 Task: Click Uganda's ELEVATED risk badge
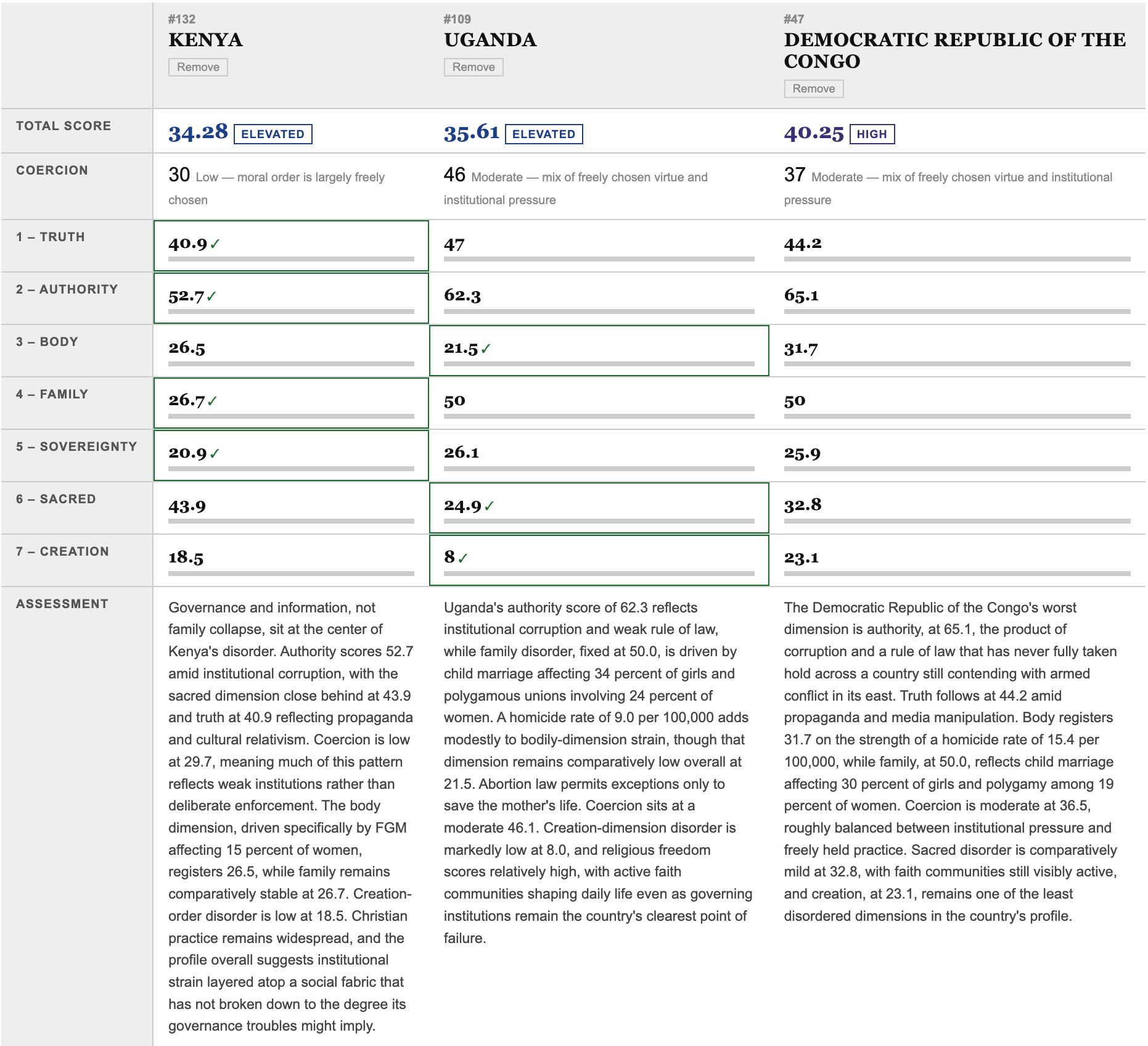tap(544, 134)
